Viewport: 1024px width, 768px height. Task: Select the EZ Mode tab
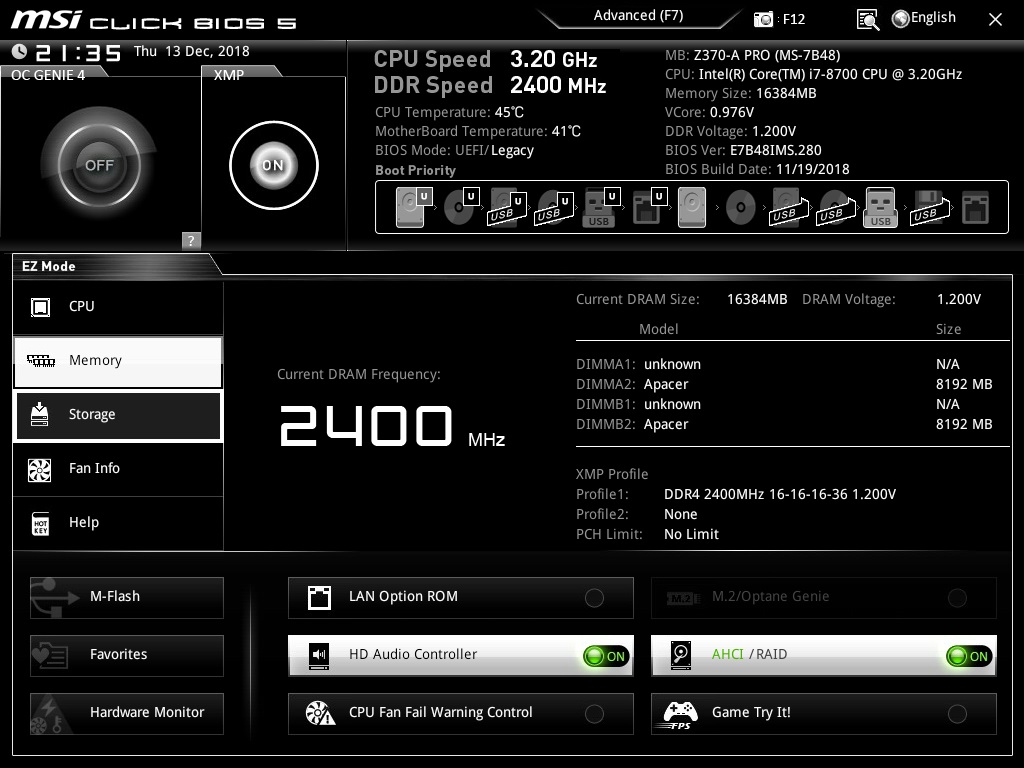tap(49, 266)
